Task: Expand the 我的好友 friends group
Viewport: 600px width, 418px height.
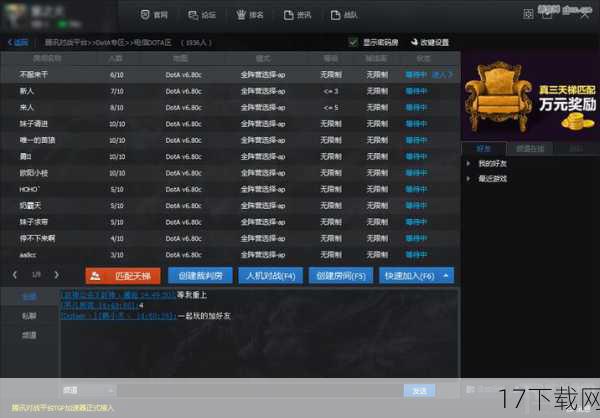Action: 468,164
